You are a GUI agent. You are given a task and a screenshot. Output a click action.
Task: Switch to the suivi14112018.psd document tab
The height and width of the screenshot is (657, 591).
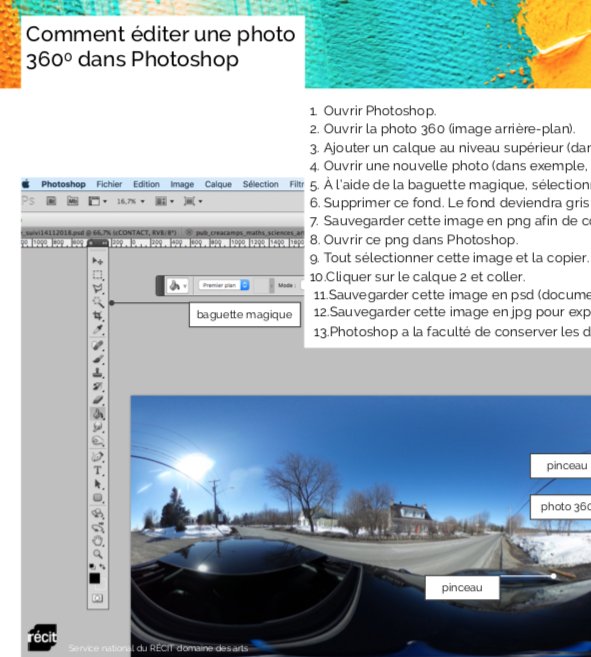tap(101, 233)
